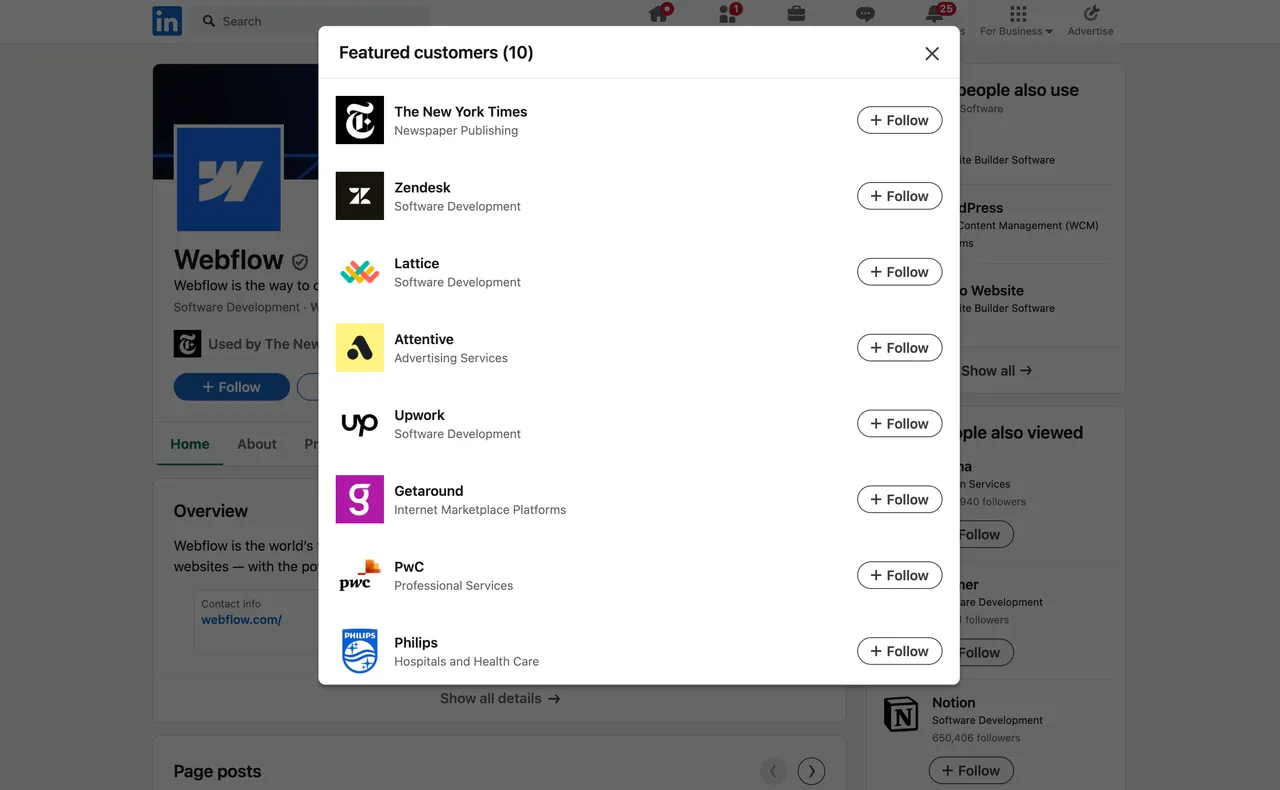Image resolution: width=1280 pixels, height=790 pixels.
Task: Click the Zendesk logo thumbnail
Action: [x=360, y=196]
